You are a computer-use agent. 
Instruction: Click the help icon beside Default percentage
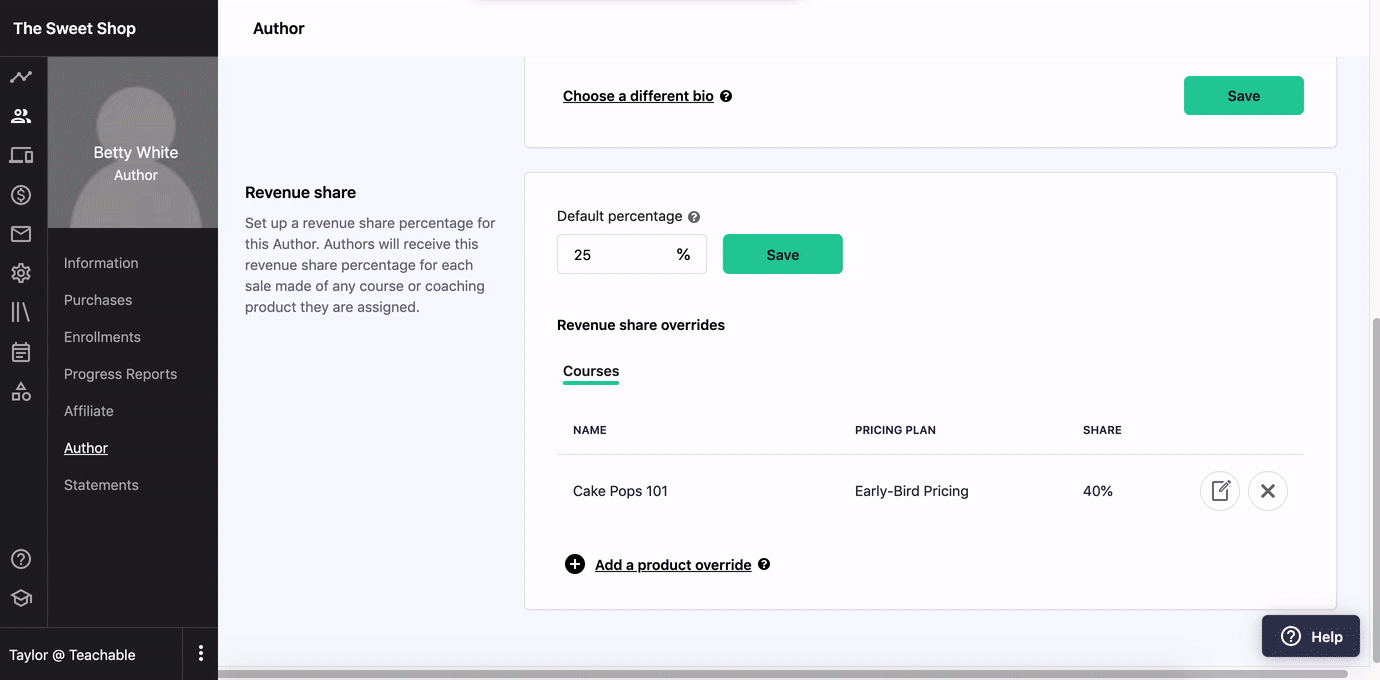click(694, 217)
